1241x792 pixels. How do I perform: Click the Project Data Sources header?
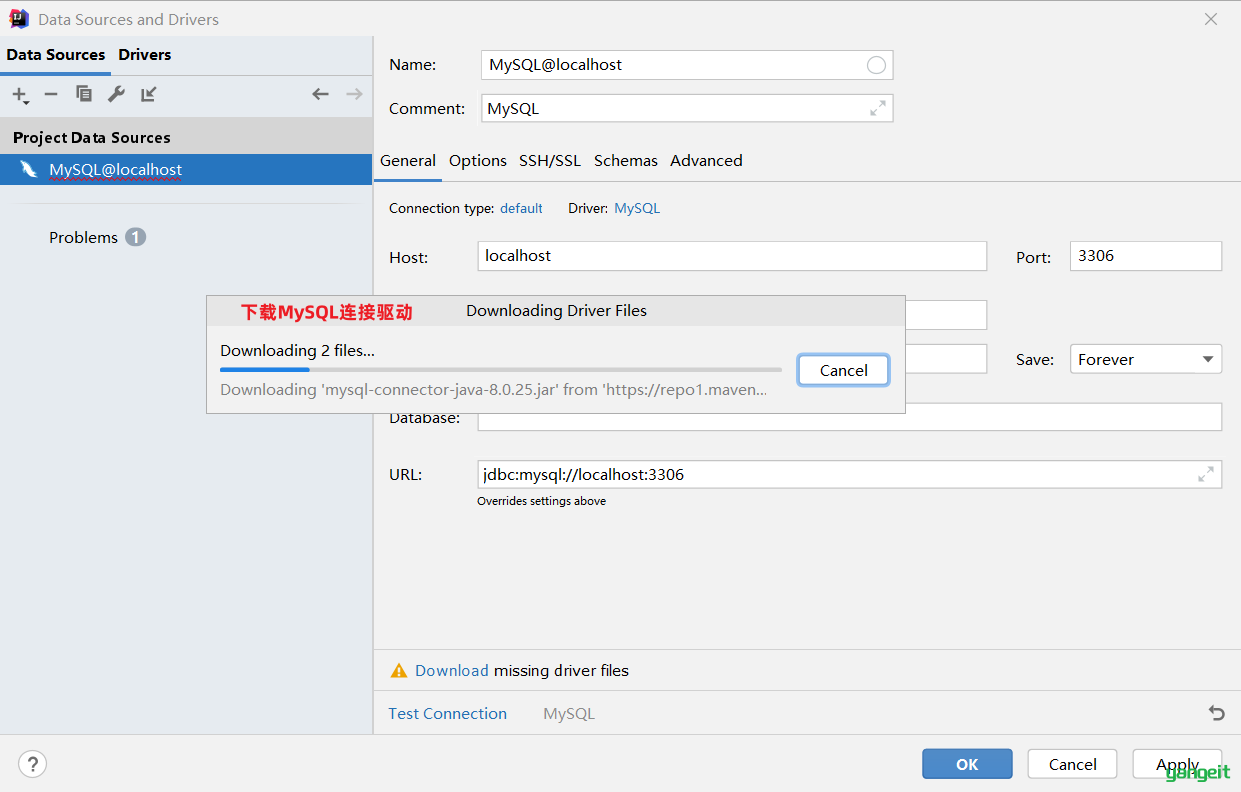tap(186, 137)
